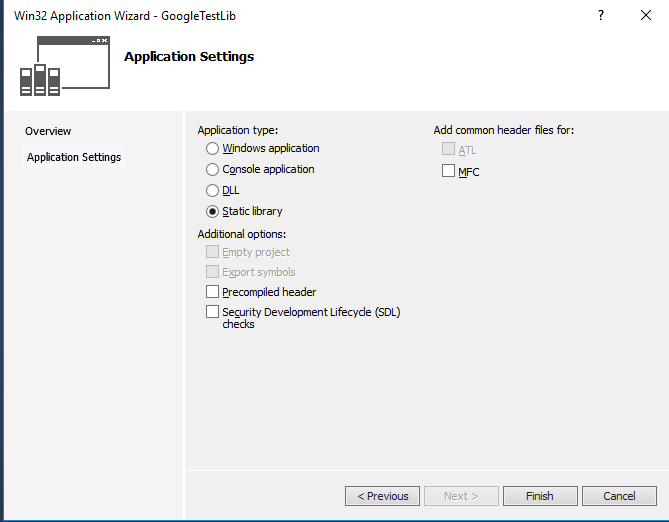Choose Console application type
Image resolution: width=669 pixels, height=522 pixels.
click(212, 170)
